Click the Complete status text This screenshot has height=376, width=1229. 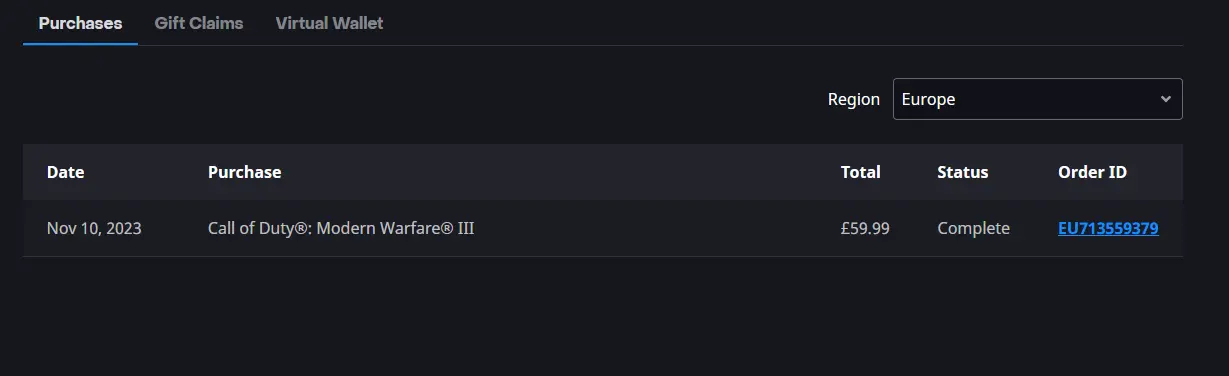tap(973, 228)
